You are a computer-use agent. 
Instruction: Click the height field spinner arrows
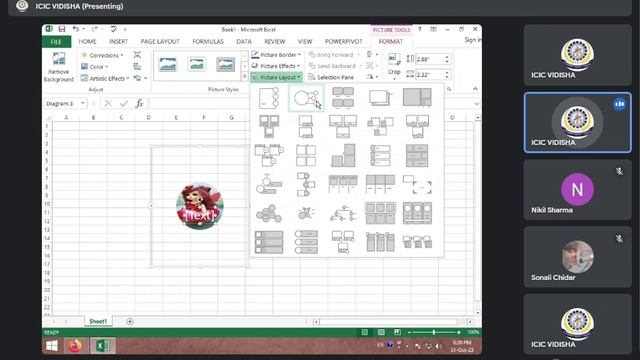(447, 59)
